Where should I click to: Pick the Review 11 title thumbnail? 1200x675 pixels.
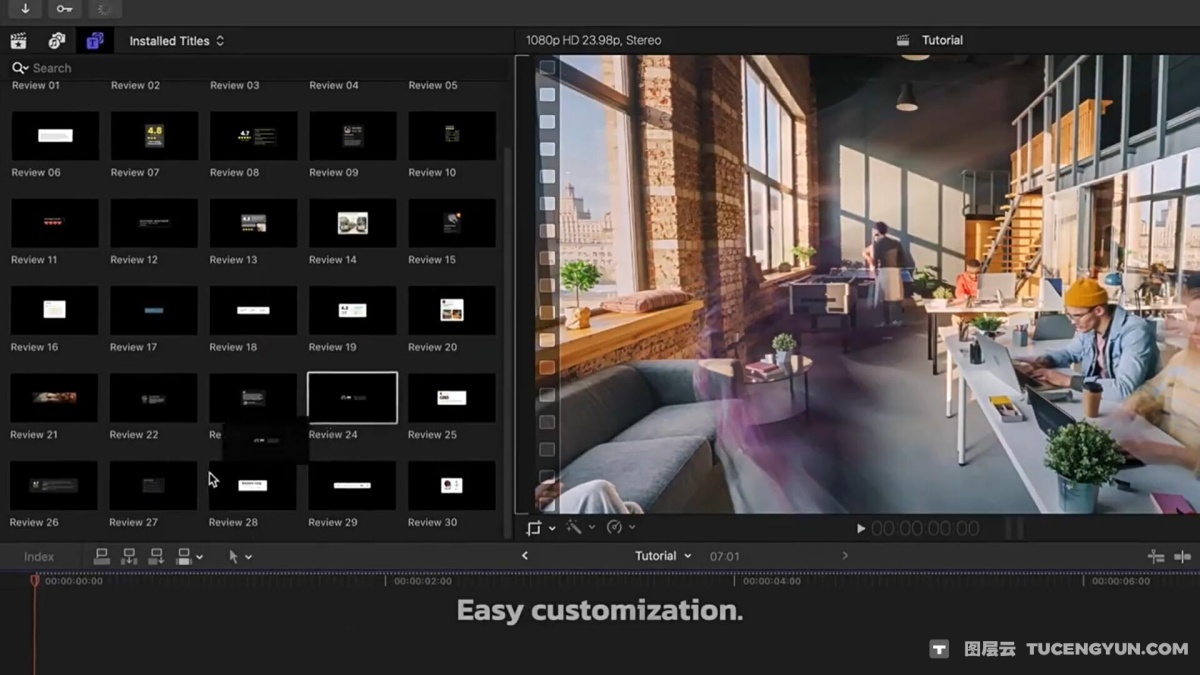pyautogui.click(x=55, y=223)
